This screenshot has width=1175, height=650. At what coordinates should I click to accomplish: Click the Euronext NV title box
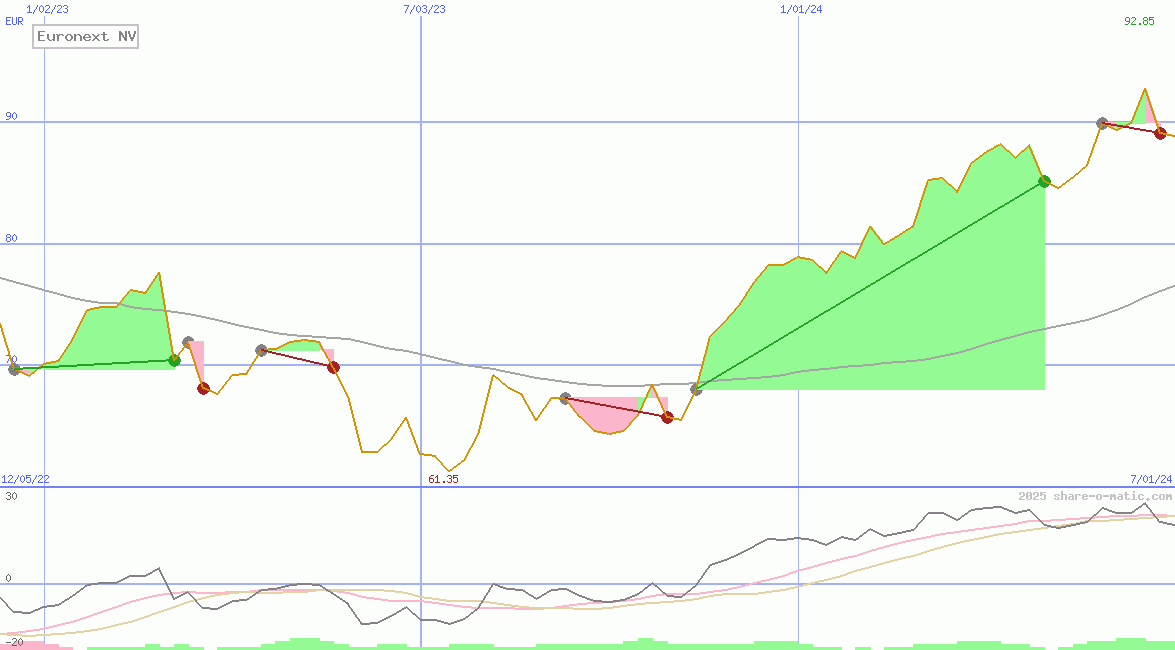point(85,36)
